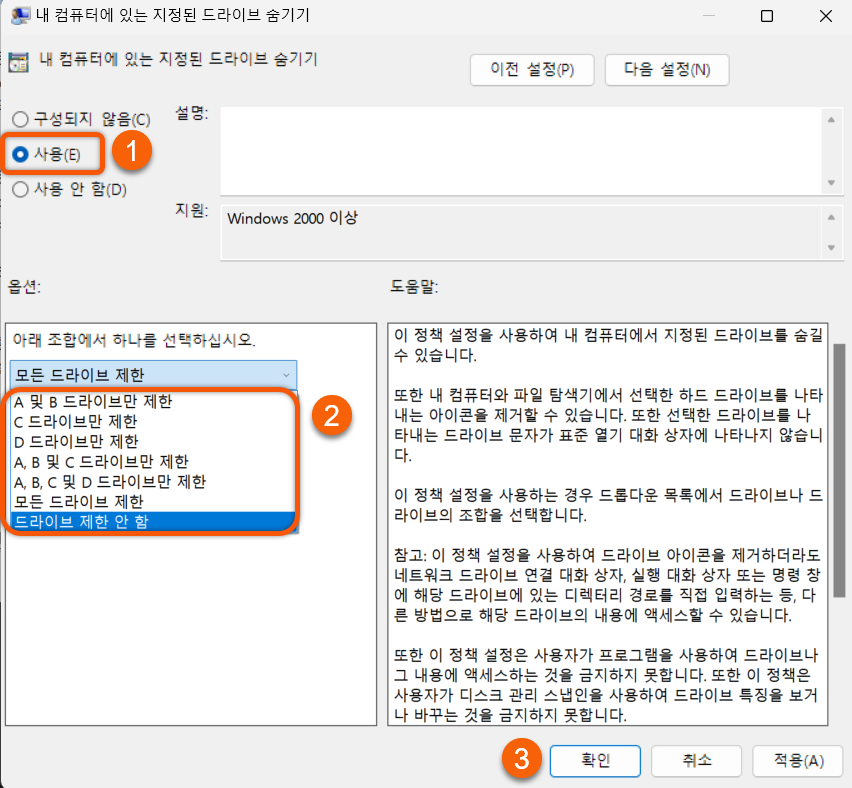The width and height of the screenshot is (852, 788).
Task: Apply changes with the 적용(A) button
Action: pos(797,760)
